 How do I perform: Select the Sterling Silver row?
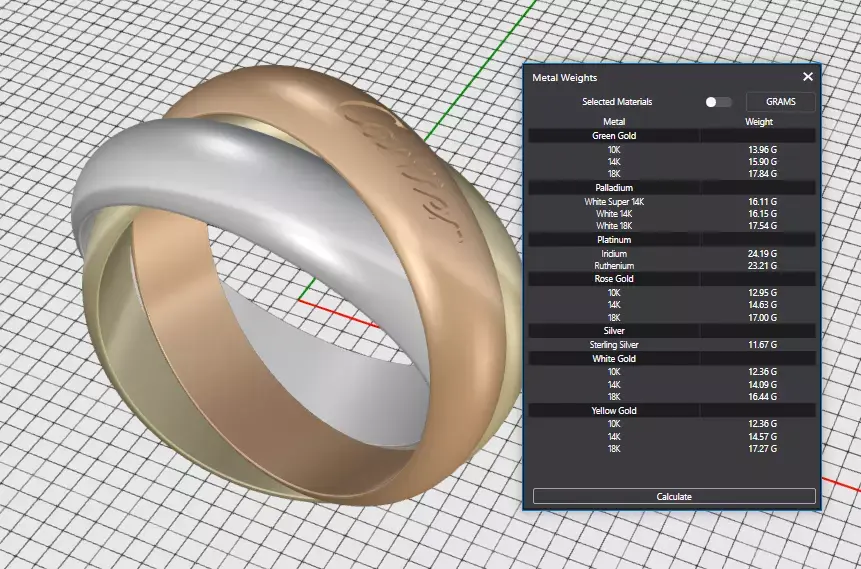click(672, 345)
